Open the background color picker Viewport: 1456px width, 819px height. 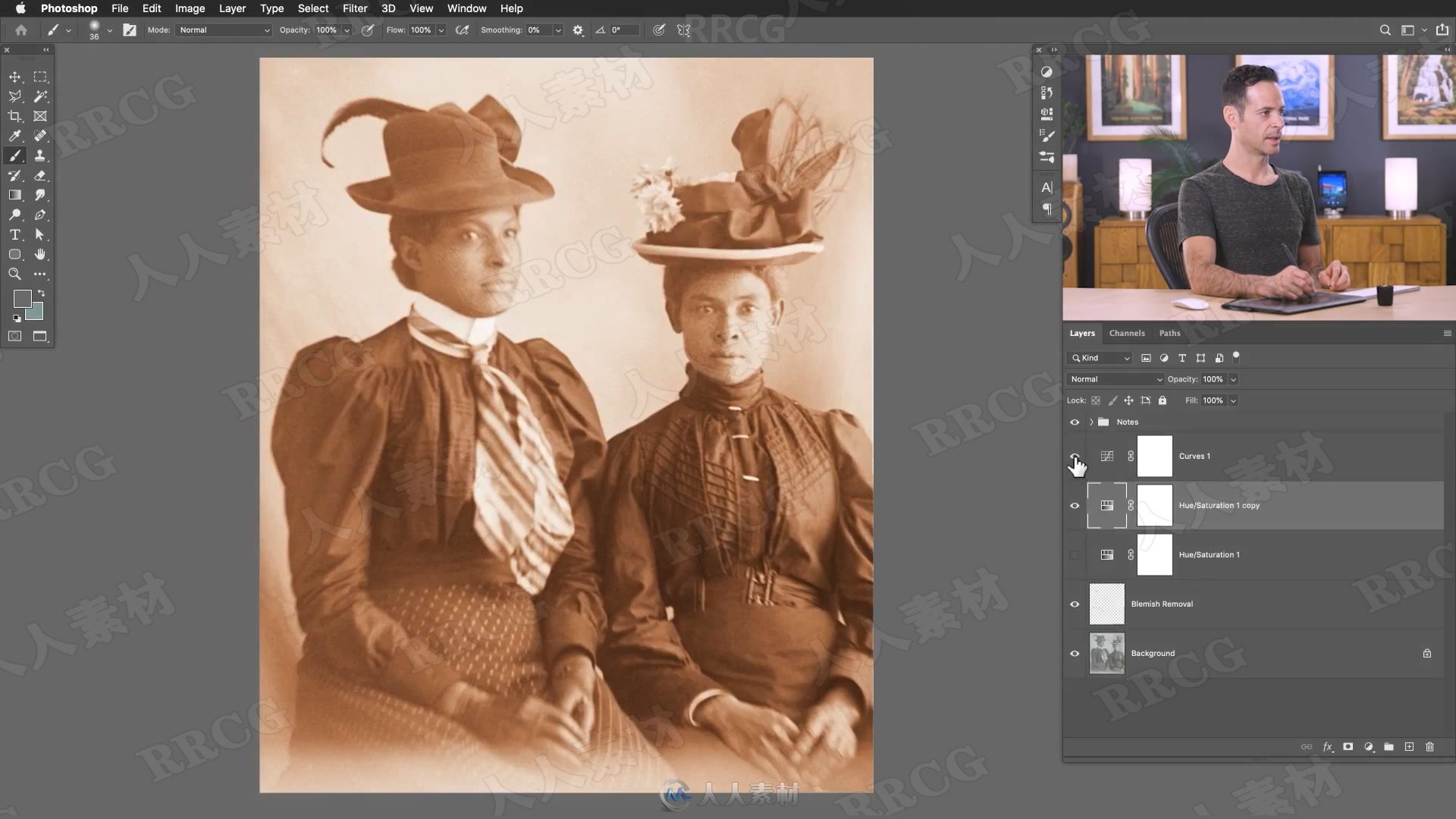37,313
